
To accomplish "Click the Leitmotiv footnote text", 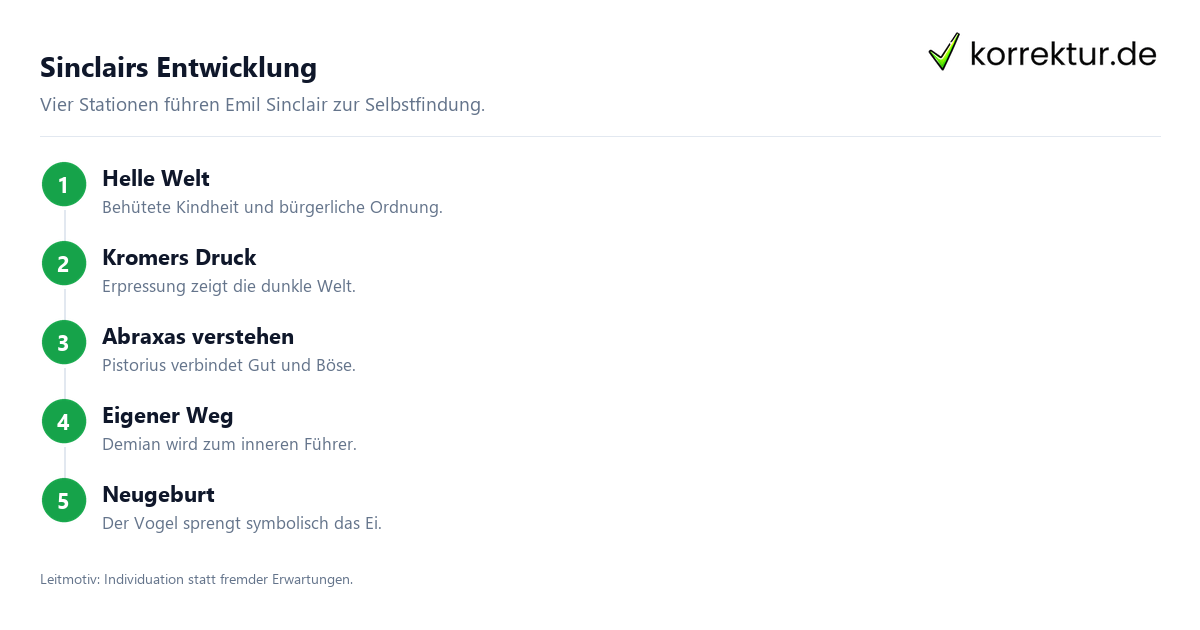I will [196, 580].
